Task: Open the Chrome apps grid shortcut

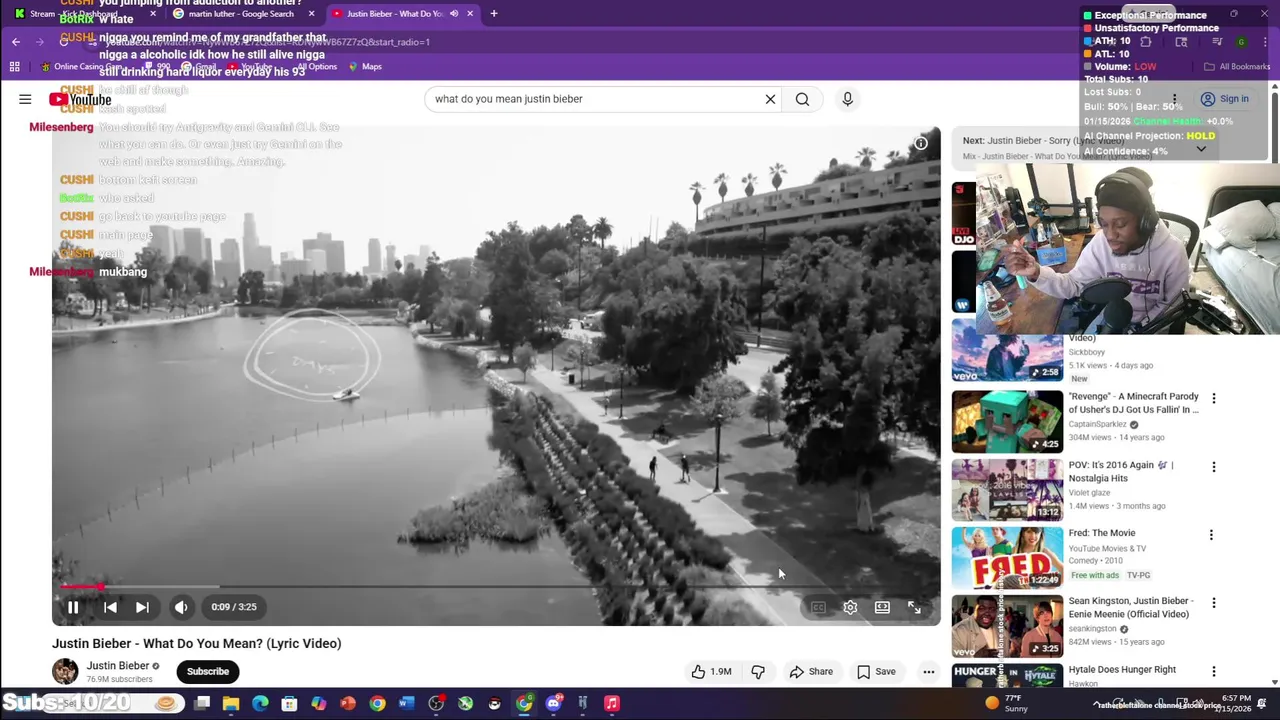Action: click(14, 67)
